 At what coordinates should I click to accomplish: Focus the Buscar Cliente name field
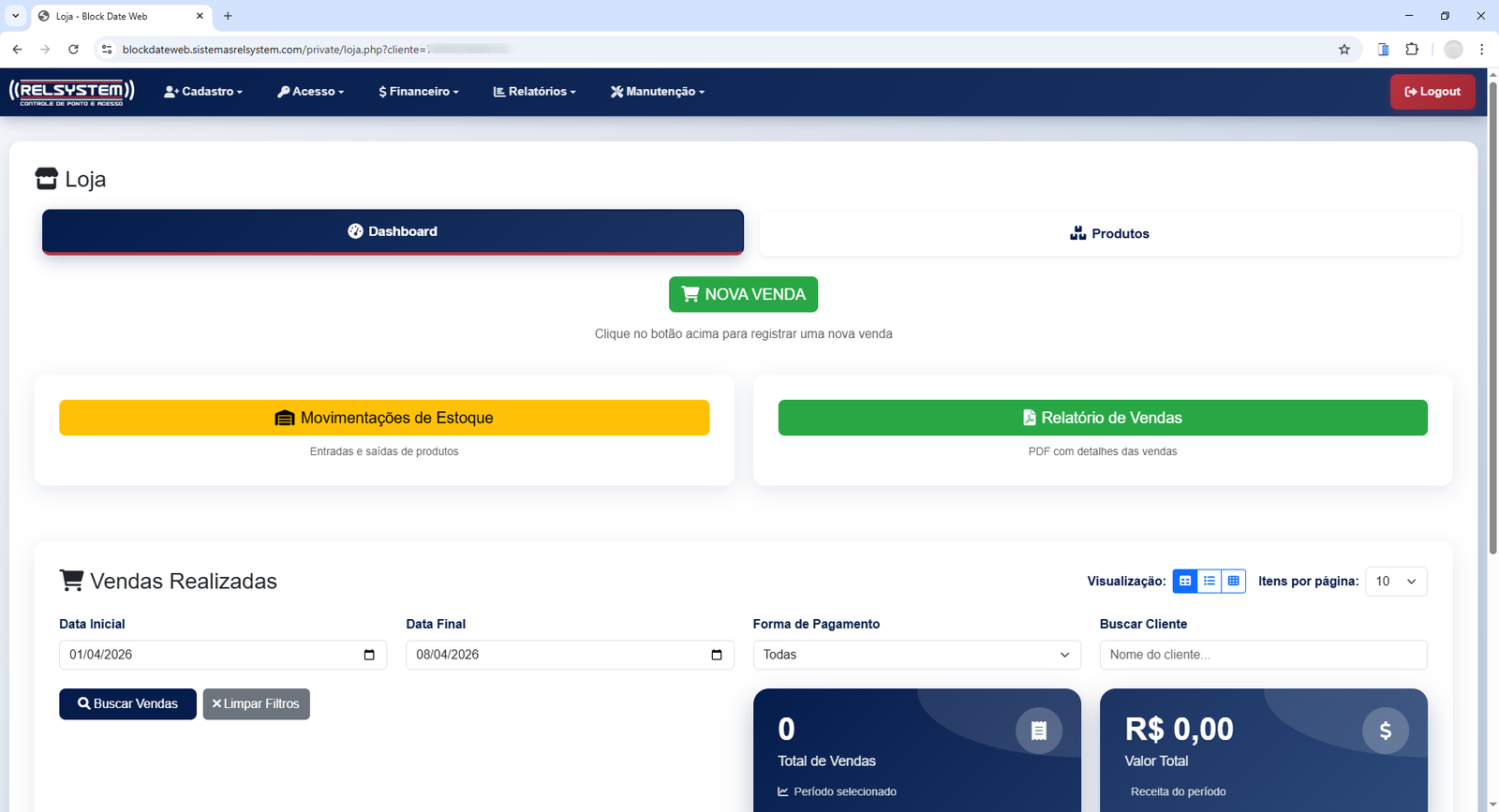1263,655
